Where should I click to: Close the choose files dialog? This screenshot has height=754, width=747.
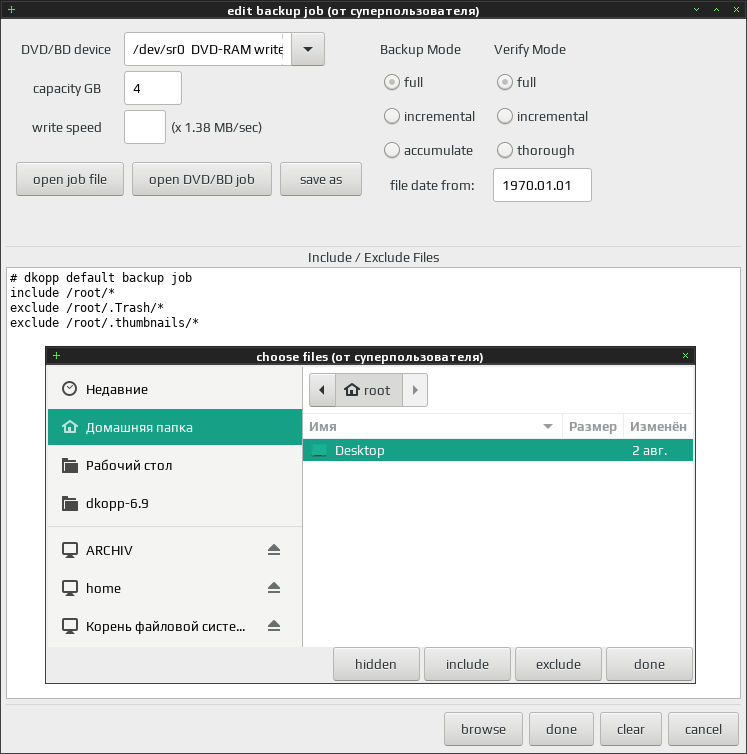click(x=685, y=355)
